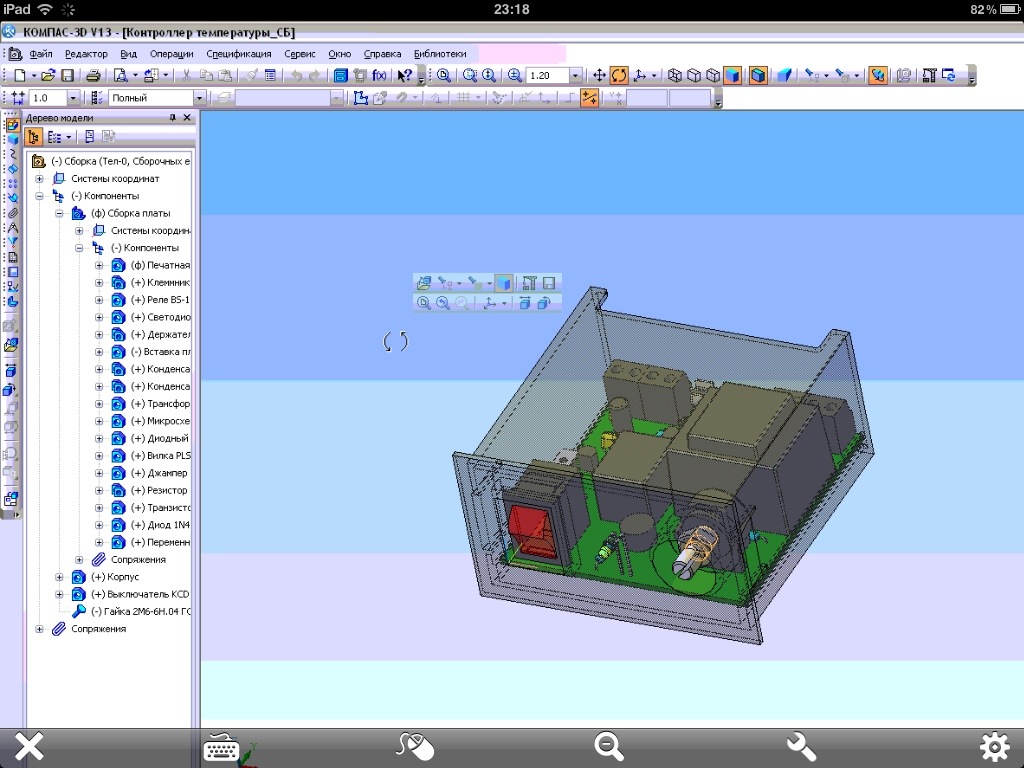Click the bottom bar magnifier zoom icon
The height and width of the screenshot is (768, 1024).
609,746
